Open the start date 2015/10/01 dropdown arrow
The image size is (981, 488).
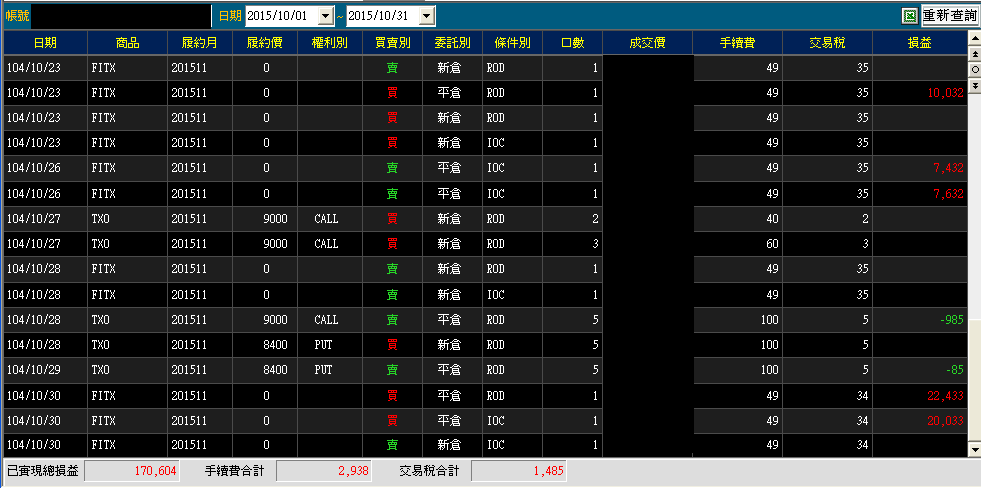click(326, 16)
